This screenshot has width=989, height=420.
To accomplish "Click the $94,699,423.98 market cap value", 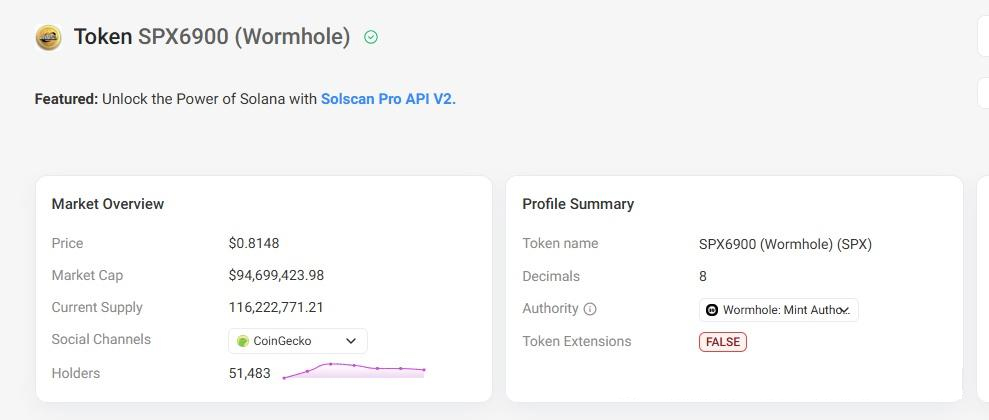I will (x=276, y=275).
